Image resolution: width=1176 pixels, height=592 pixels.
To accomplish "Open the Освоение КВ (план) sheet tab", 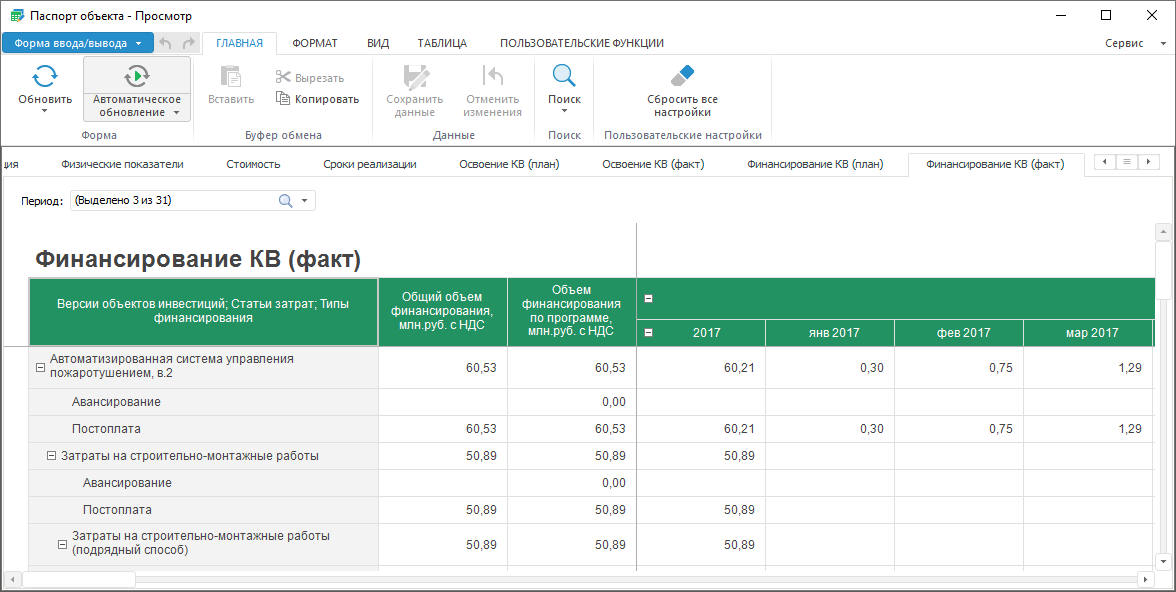I will 508,164.
